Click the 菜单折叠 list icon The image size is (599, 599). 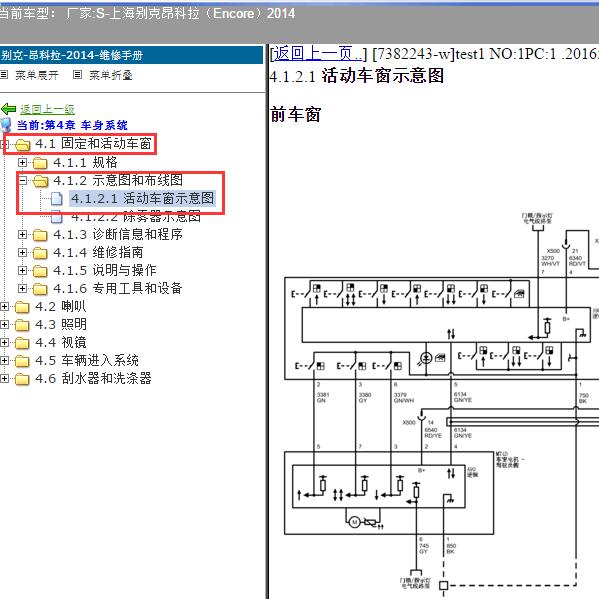(x=77, y=75)
